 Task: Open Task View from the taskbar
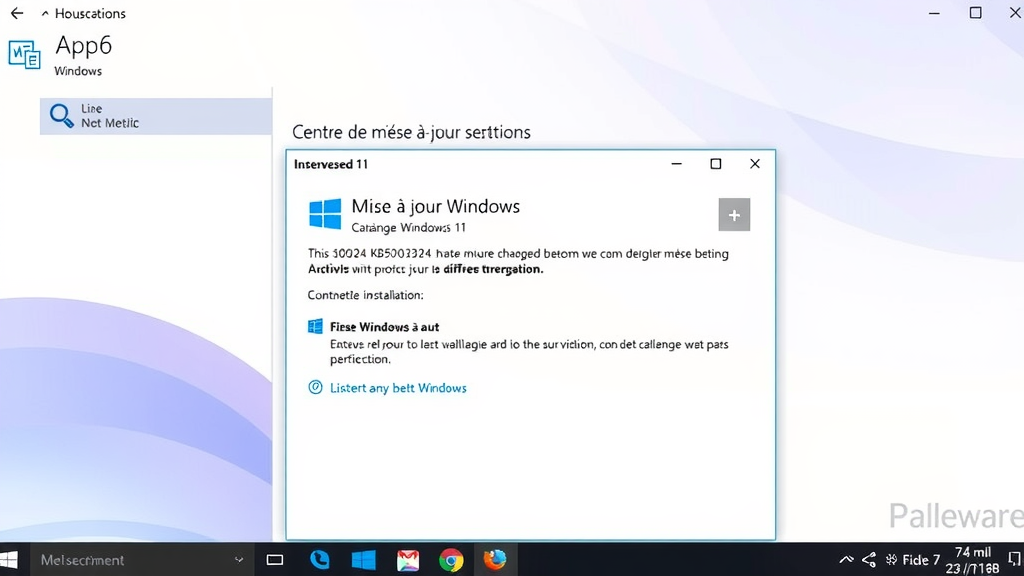coord(275,560)
